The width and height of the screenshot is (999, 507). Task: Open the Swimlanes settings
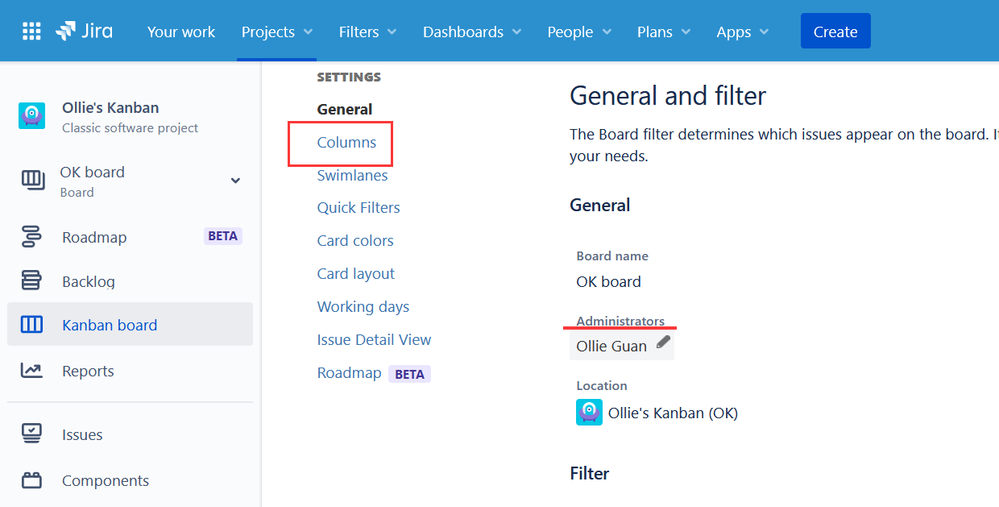[x=352, y=175]
